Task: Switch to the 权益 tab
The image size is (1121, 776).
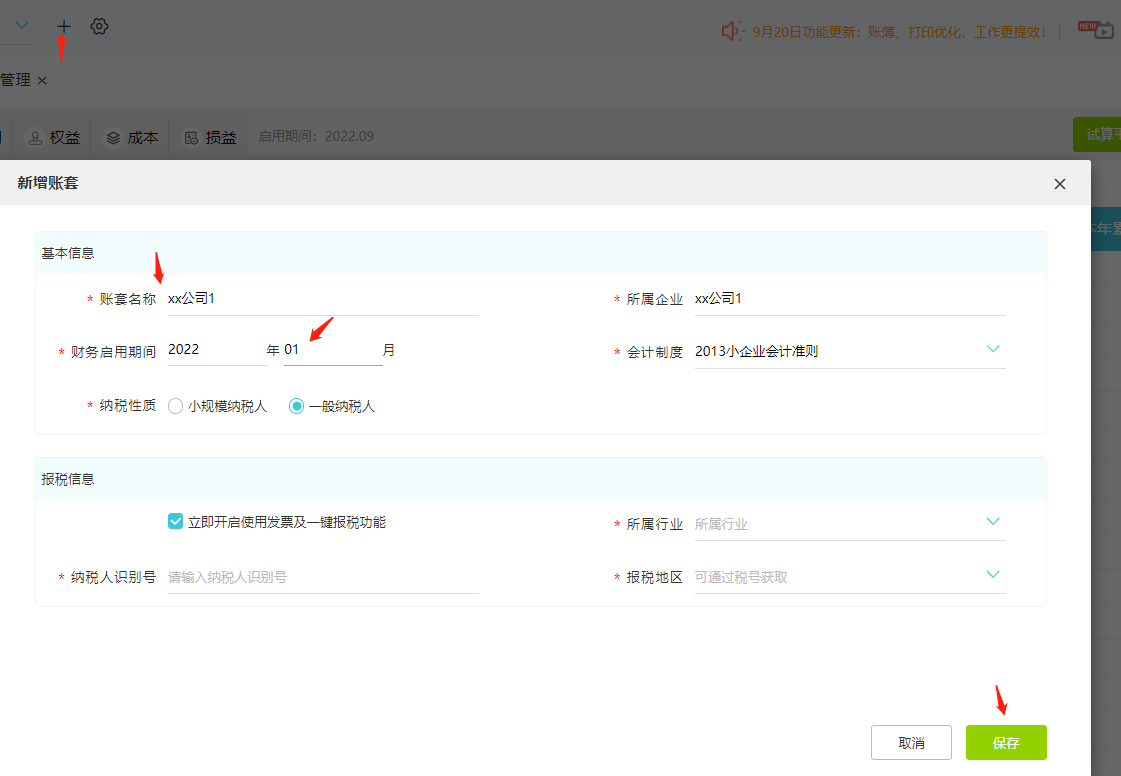Action: (56, 137)
